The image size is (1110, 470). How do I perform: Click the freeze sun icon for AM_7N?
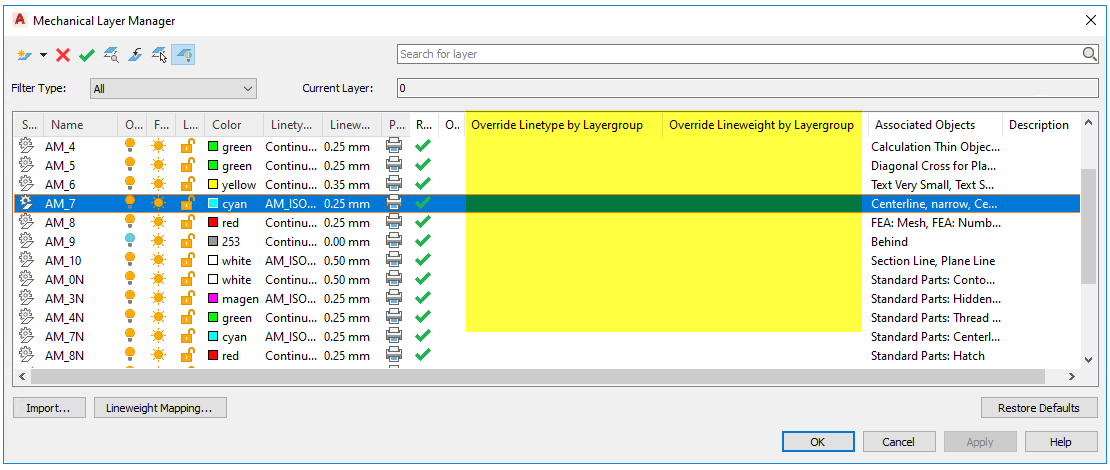click(x=159, y=336)
